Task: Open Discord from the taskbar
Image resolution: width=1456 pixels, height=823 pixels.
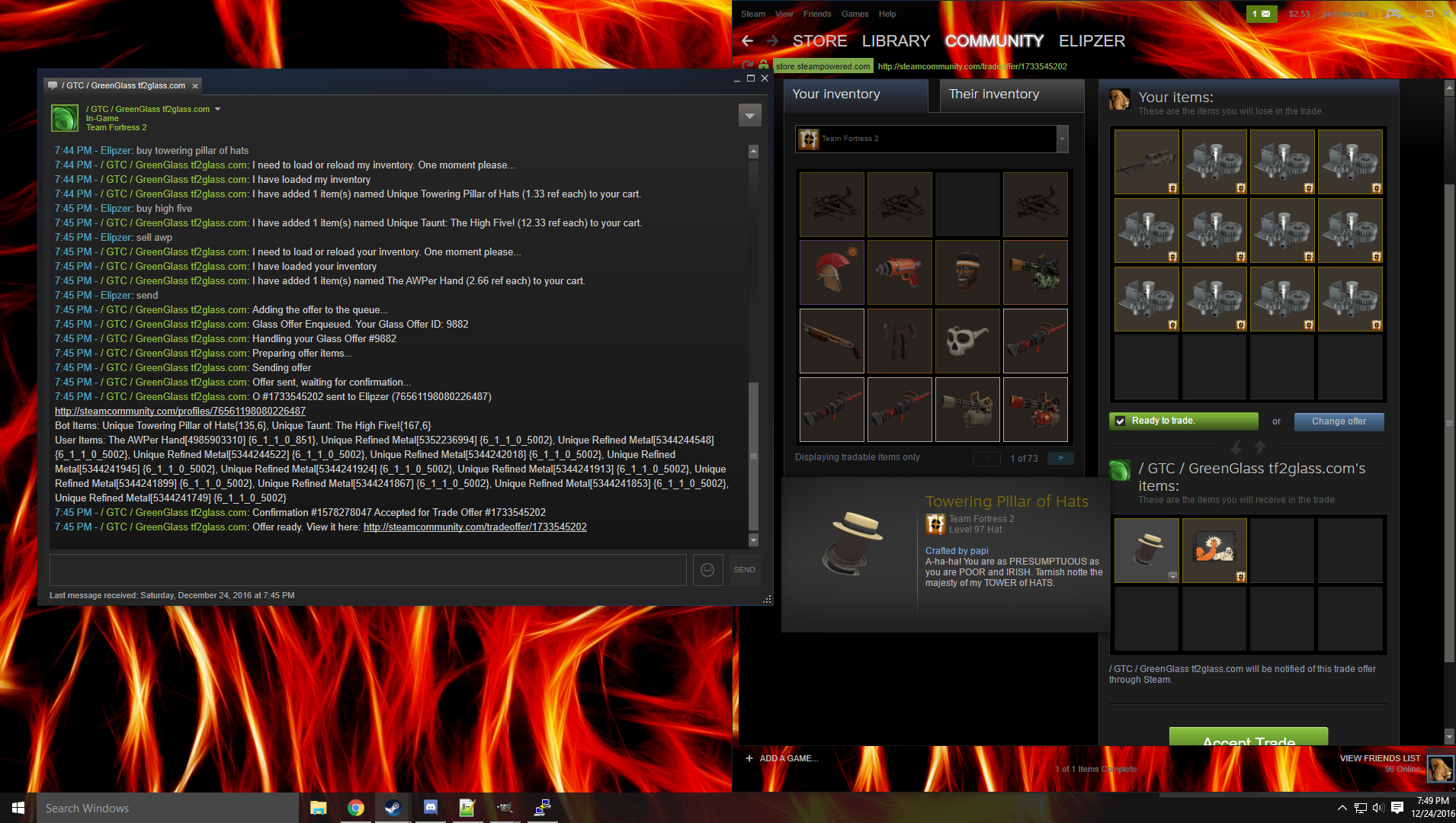Action: coord(430,808)
